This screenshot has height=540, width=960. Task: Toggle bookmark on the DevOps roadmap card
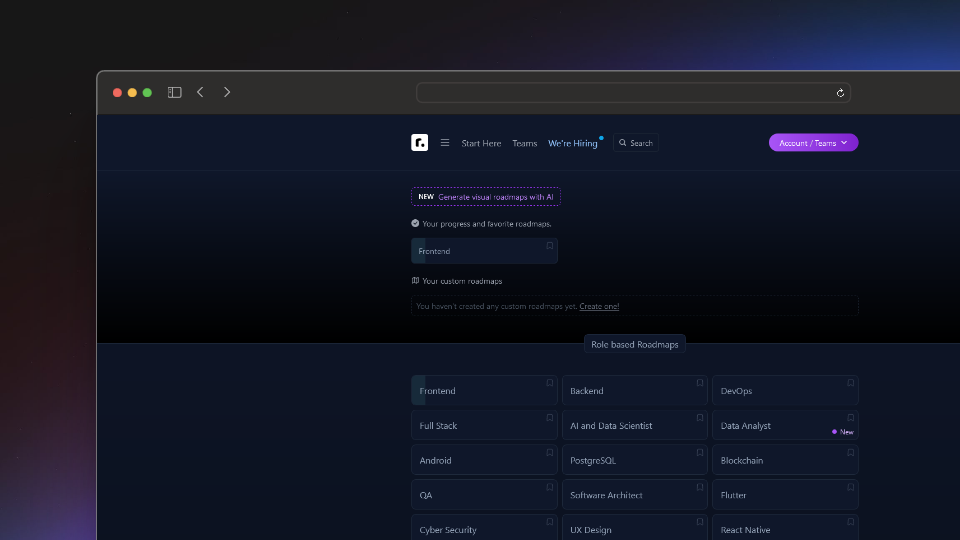(x=850, y=383)
